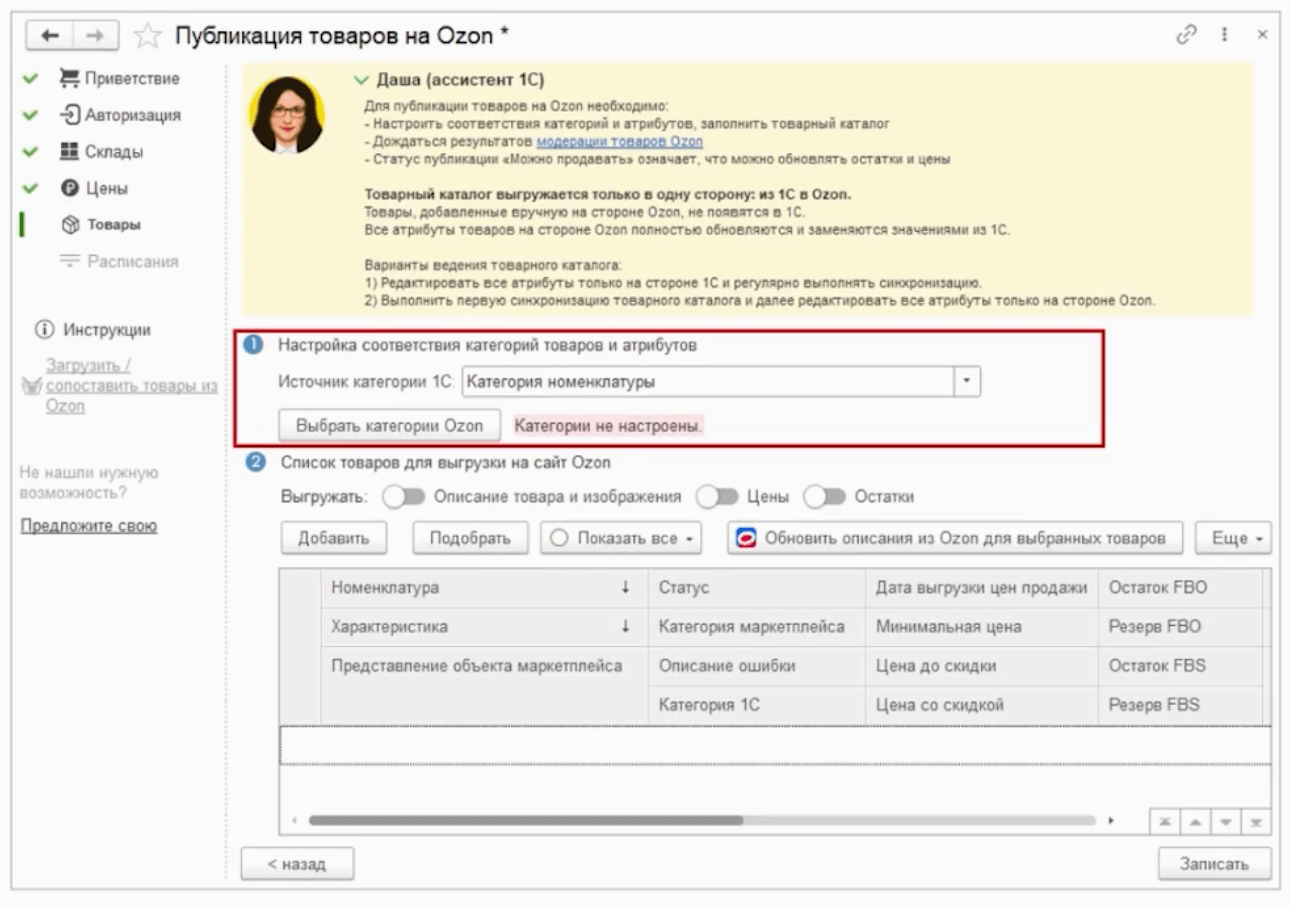1290x906 pixels.
Task: Jump to last row with the bottom arrow
Action: click(x=1256, y=820)
